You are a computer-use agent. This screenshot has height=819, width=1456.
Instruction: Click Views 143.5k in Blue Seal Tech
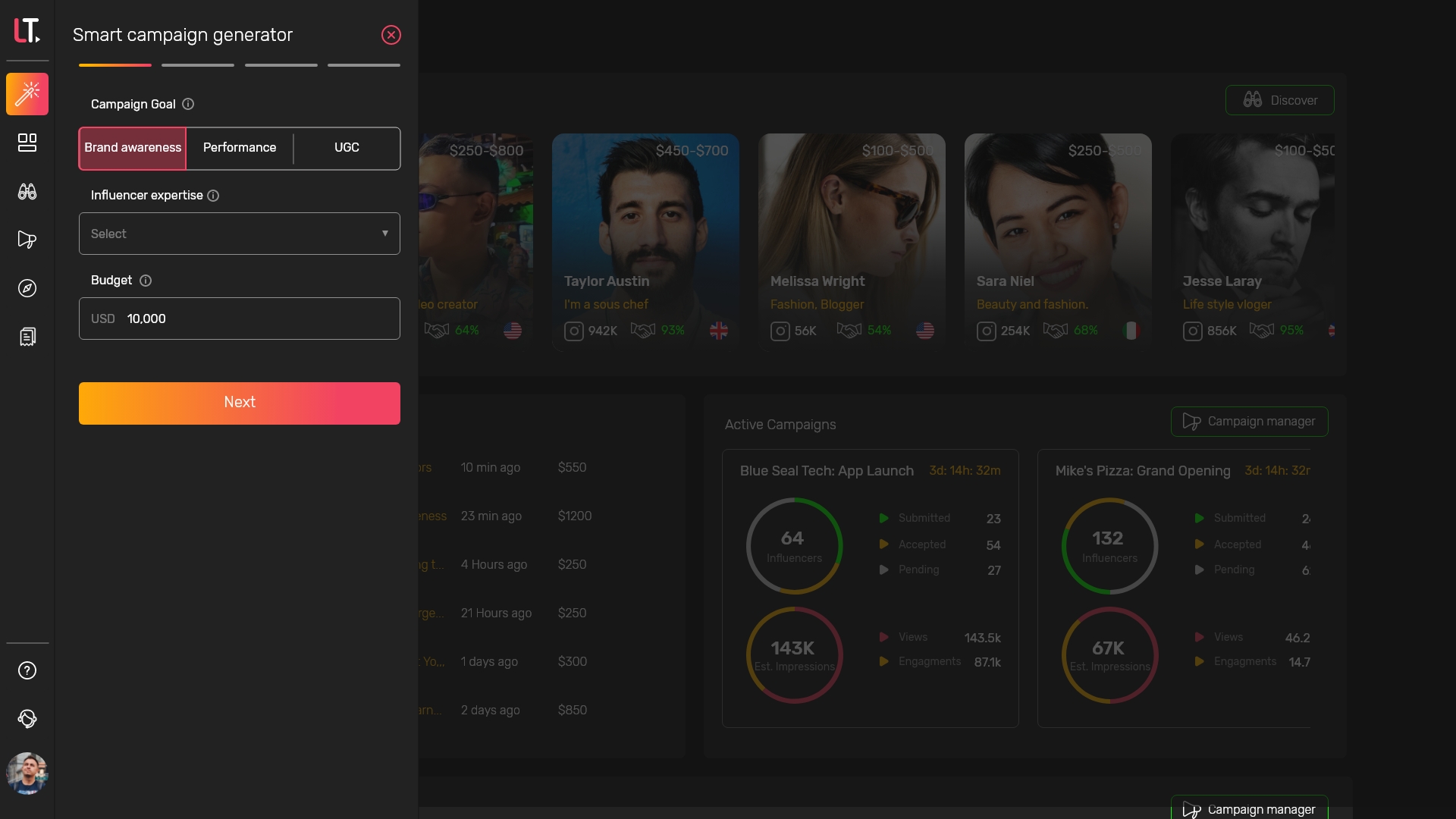click(x=940, y=638)
